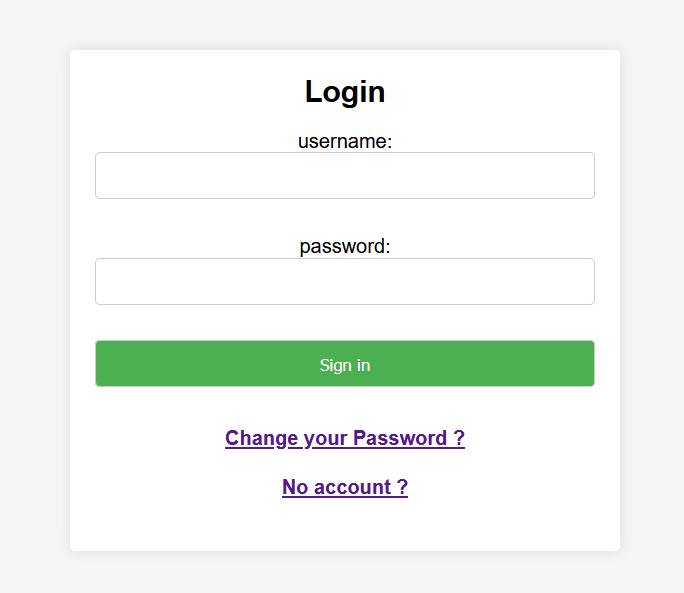The height and width of the screenshot is (593, 684).
Task: Click the word account in bottom link
Action: pos(352,487)
